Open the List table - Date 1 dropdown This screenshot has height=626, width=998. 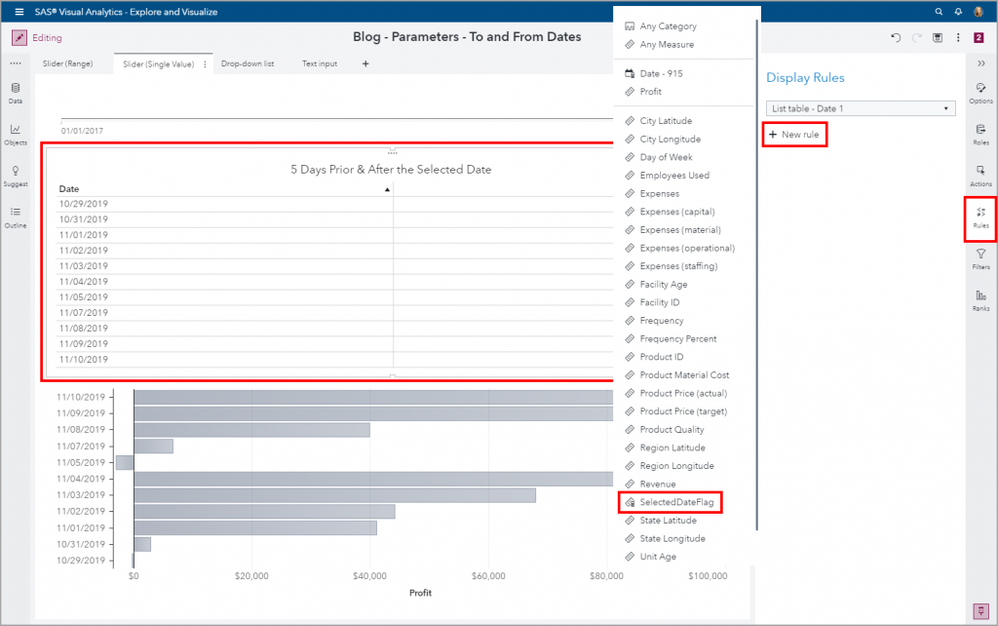(x=861, y=108)
